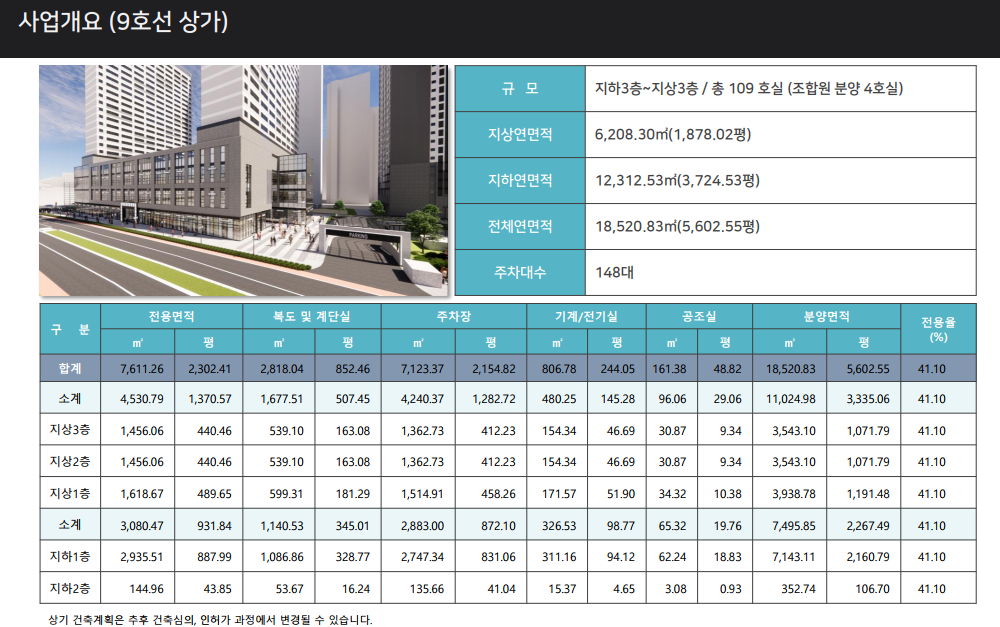Select '135.66' in 지하2층 row

(x=427, y=589)
